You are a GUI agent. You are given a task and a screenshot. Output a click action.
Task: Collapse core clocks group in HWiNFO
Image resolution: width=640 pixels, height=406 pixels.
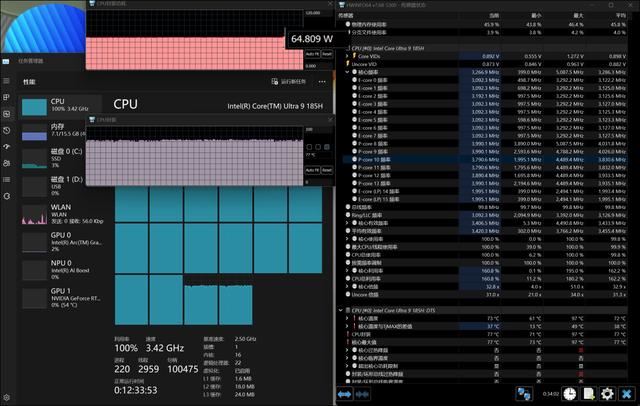347,72
